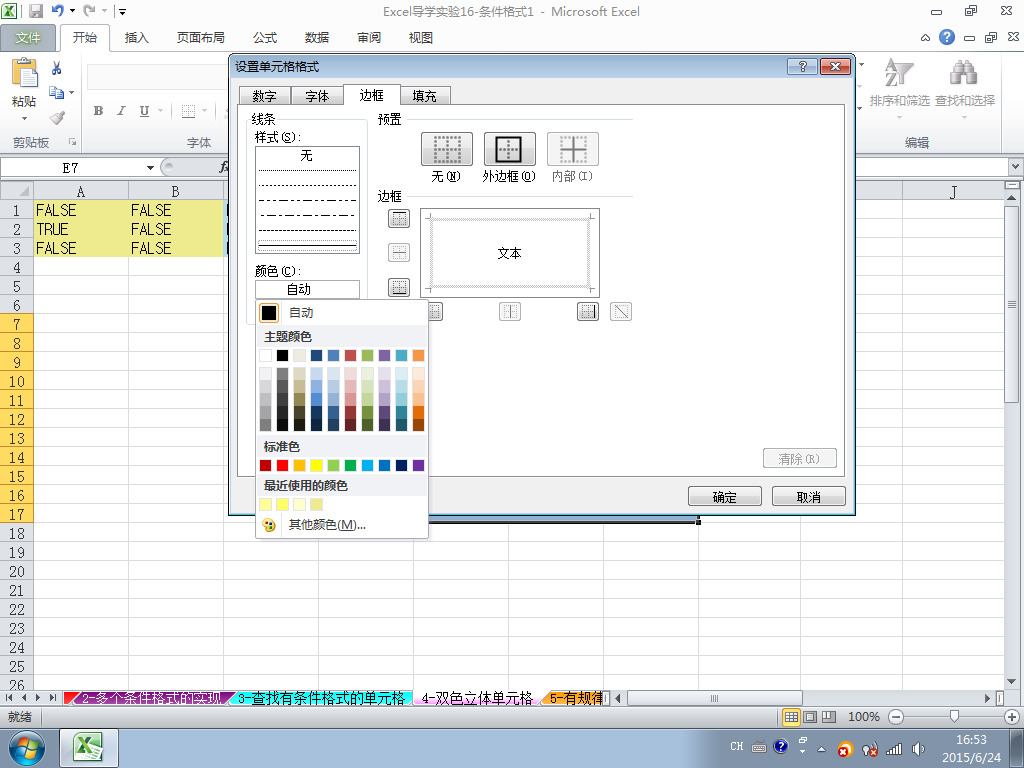Jump to the first sheet tab
Viewport: 1024px width, 768px height.
tap(8, 698)
